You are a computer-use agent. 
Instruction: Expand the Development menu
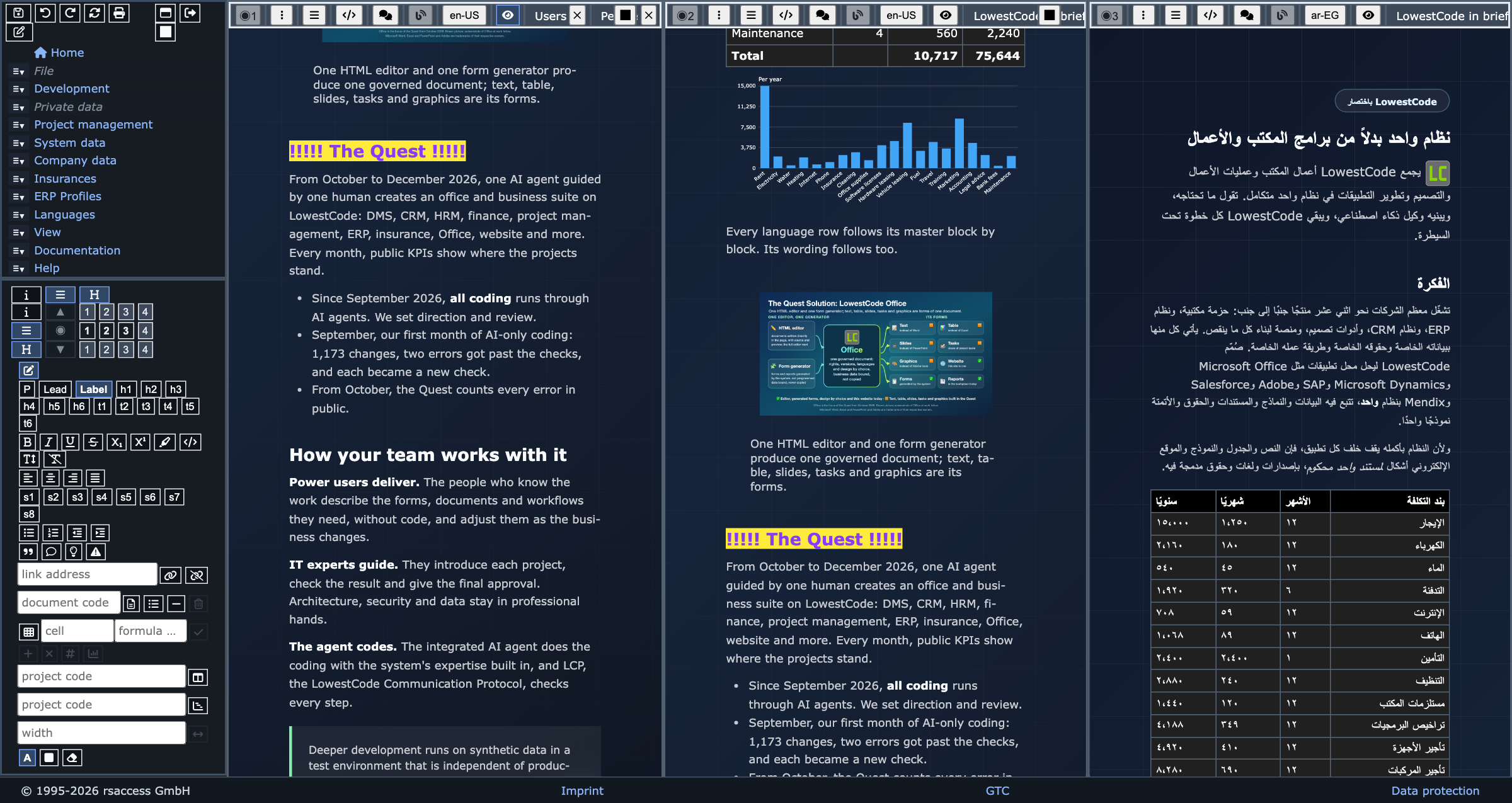pos(71,89)
